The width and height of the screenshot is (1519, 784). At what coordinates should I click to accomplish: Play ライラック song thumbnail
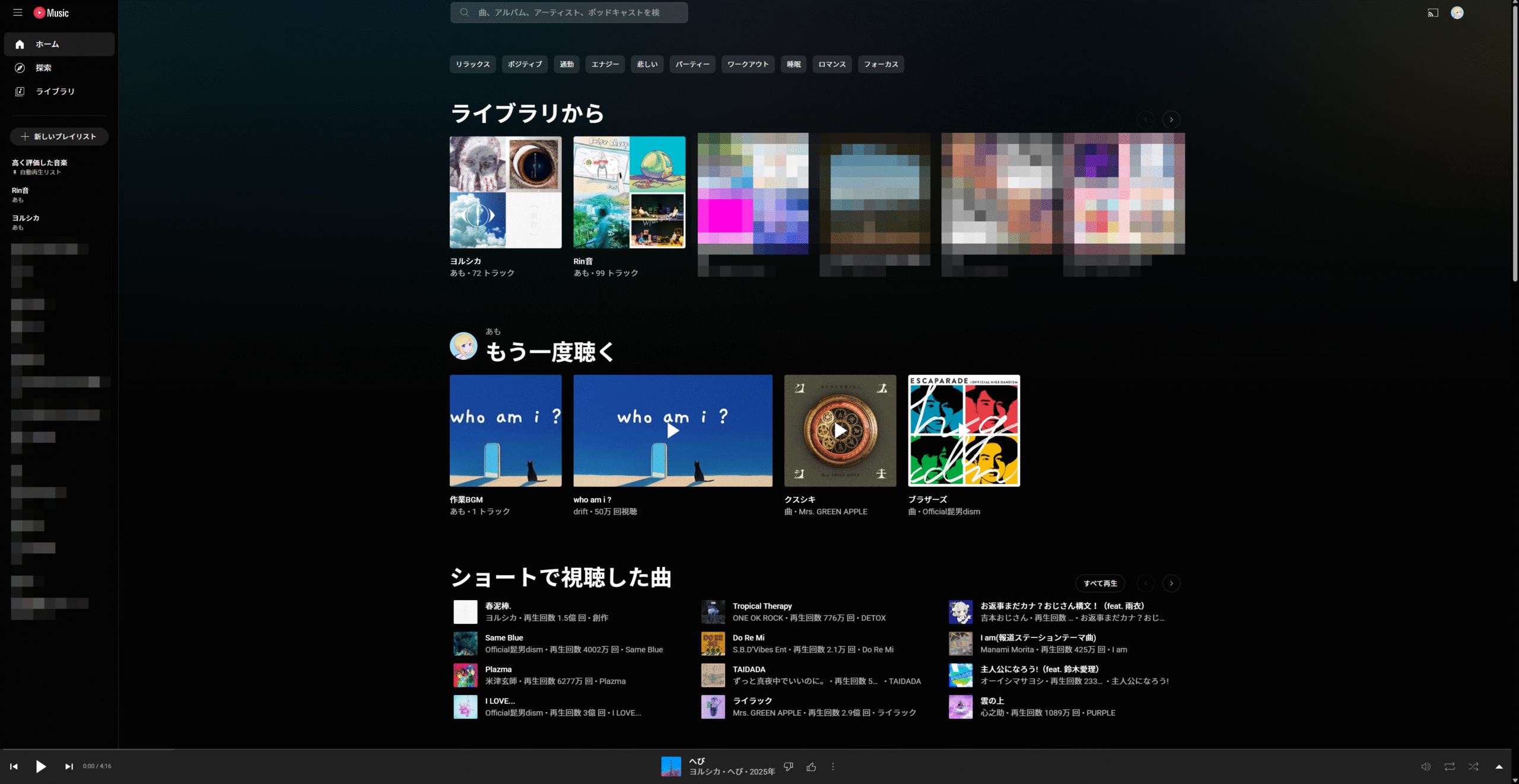713,707
